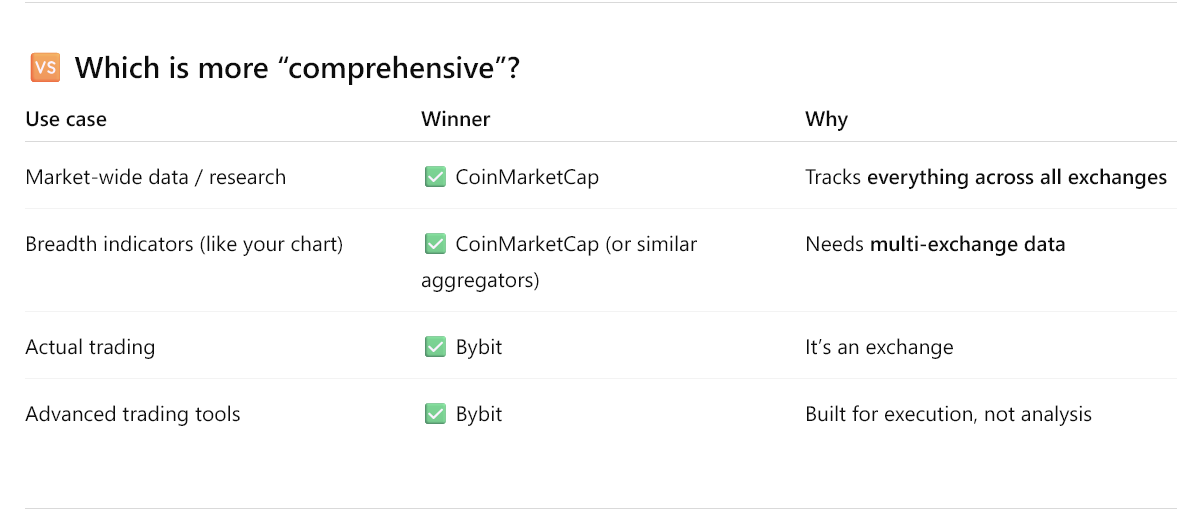This screenshot has width=1187, height=522.
Task: Click the "Use case" column header
Action: pyautogui.click(x=66, y=120)
